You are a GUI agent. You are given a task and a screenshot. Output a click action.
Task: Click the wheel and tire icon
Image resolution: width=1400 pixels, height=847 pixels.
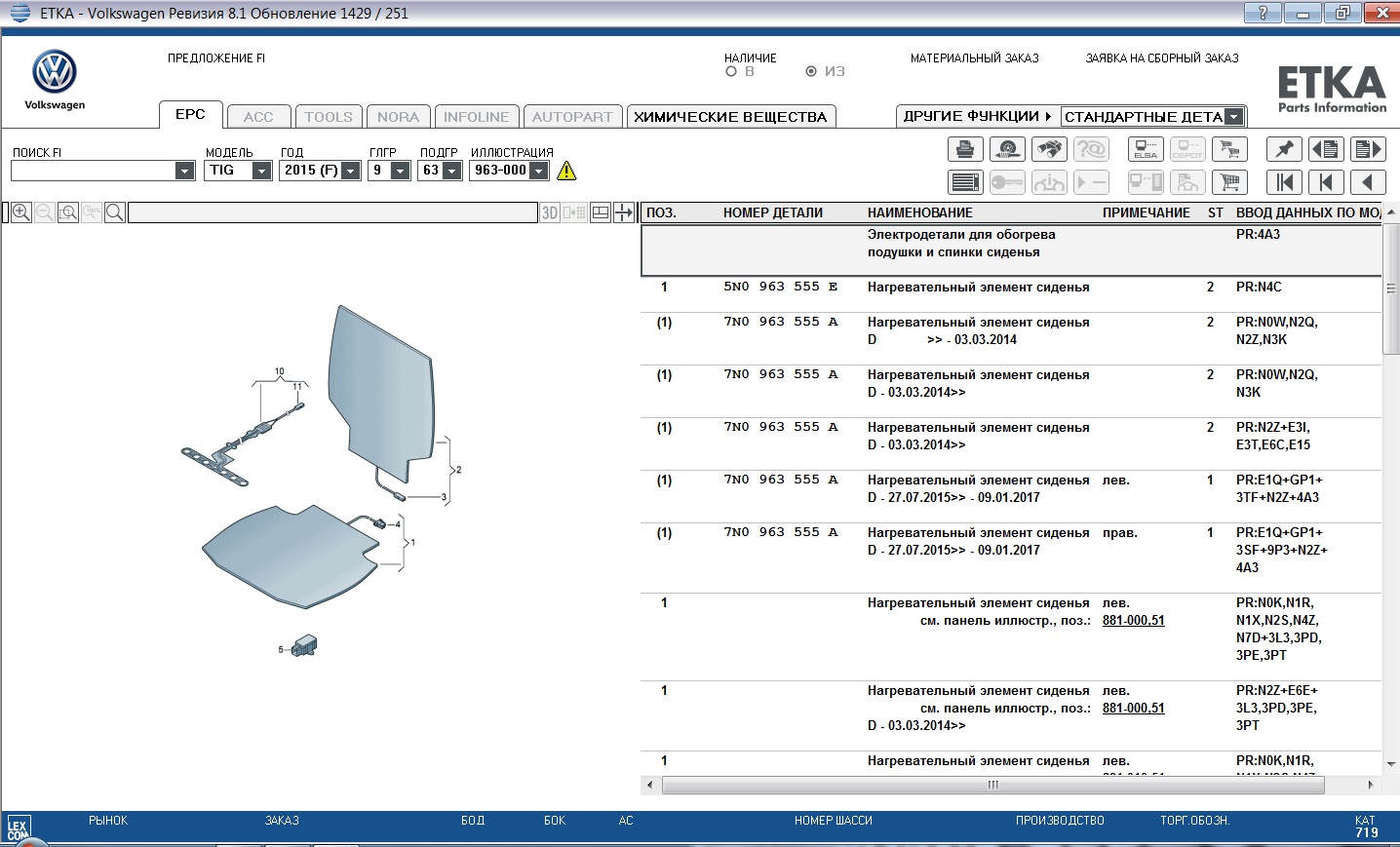1007,149
